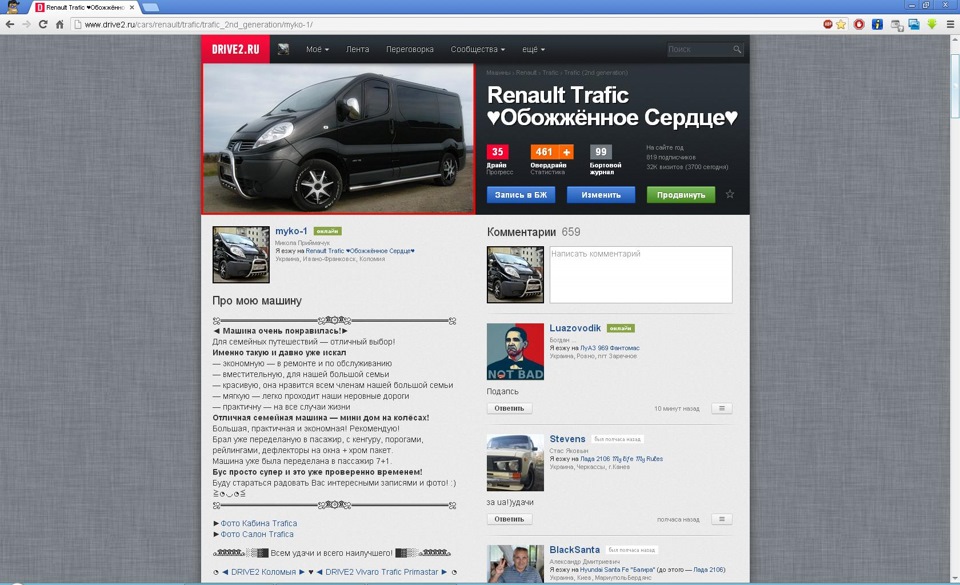Favorite the car with the star icon

click(730, 194)
